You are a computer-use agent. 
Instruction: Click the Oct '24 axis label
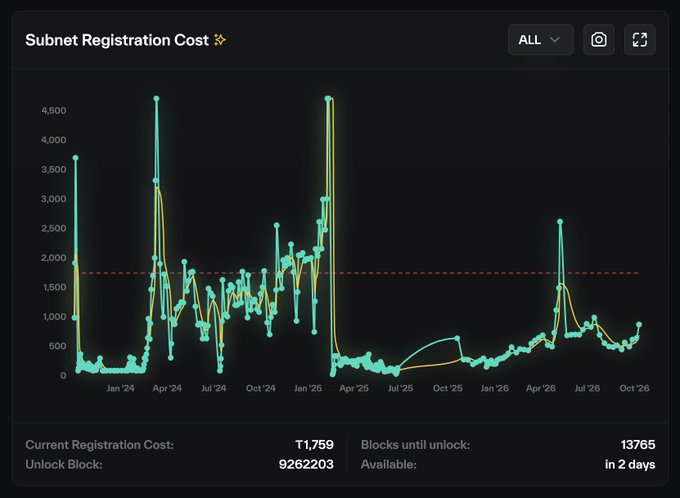261,388
